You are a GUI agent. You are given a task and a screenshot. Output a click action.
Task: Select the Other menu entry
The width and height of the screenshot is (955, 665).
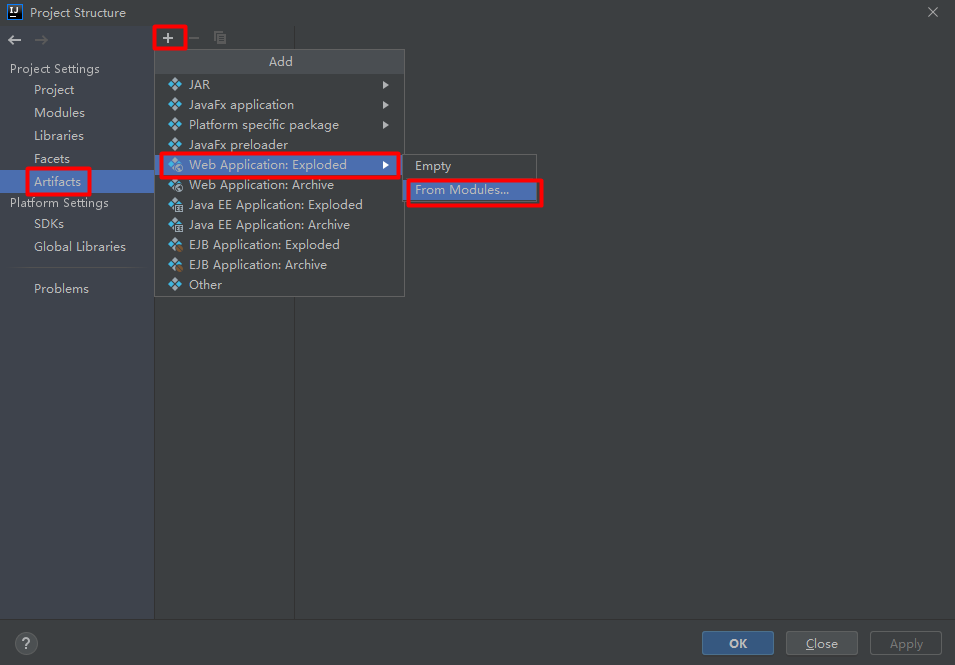click(280, 285)
